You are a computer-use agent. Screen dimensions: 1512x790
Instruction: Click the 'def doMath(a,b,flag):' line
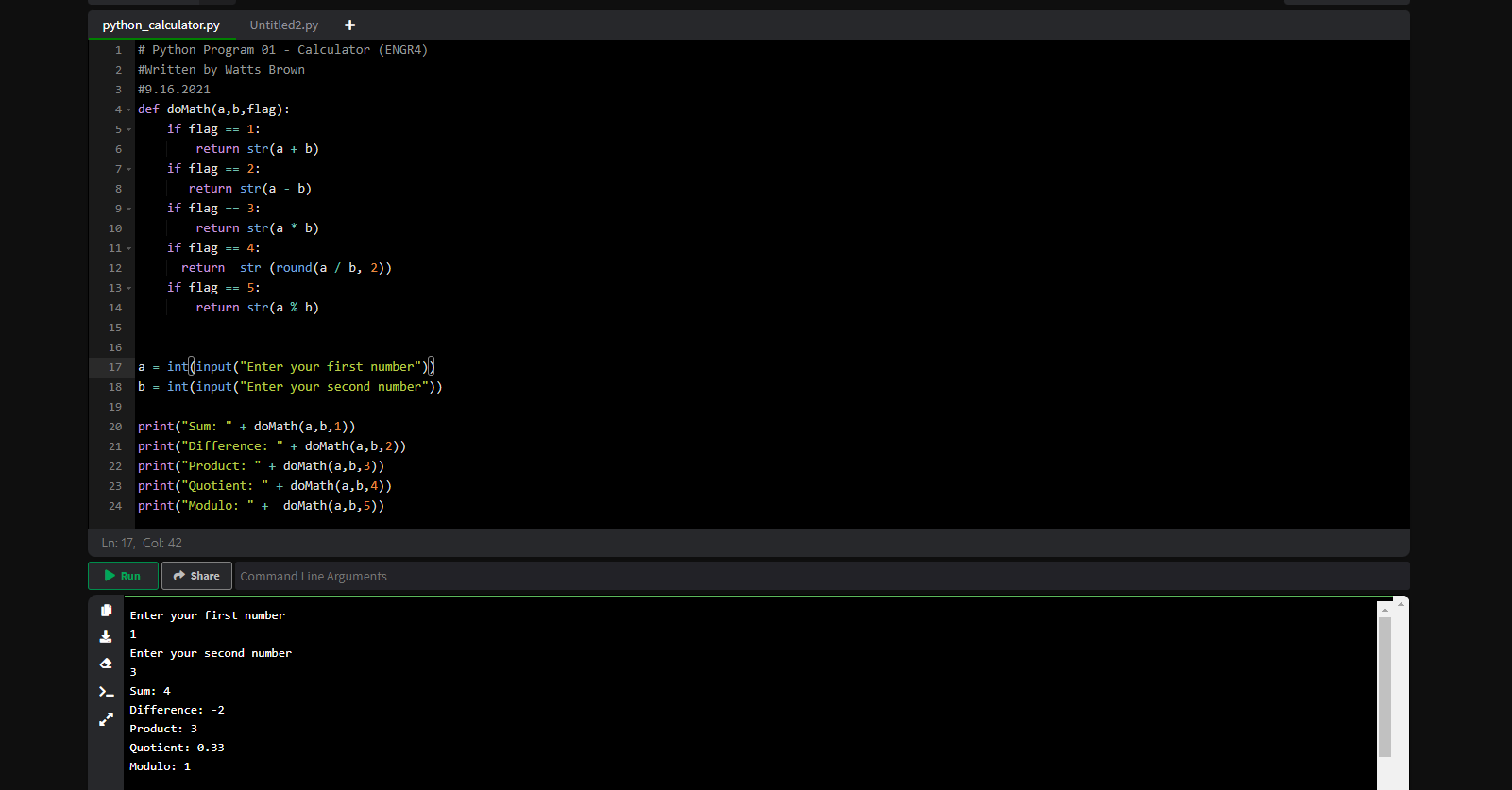pos(213,109)
